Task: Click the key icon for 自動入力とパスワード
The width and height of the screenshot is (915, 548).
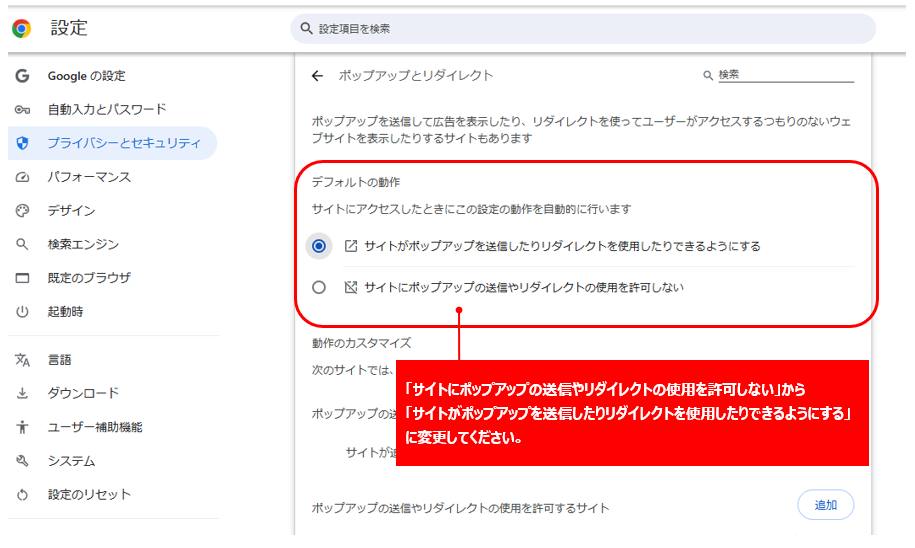Action: click(x=23, y=110)
